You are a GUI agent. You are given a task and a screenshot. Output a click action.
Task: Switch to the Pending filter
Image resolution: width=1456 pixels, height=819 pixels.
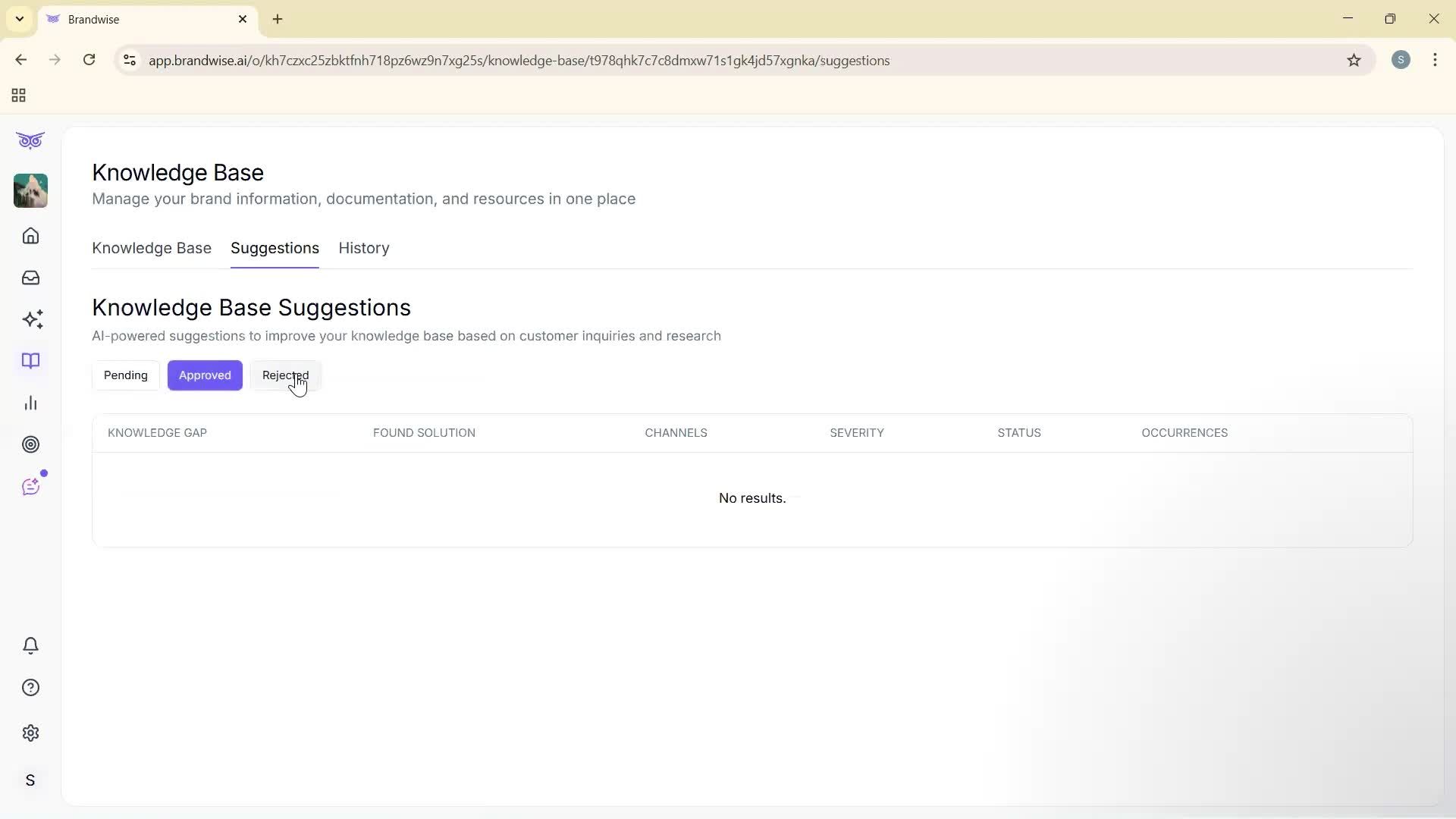click(x=125, y=375)
